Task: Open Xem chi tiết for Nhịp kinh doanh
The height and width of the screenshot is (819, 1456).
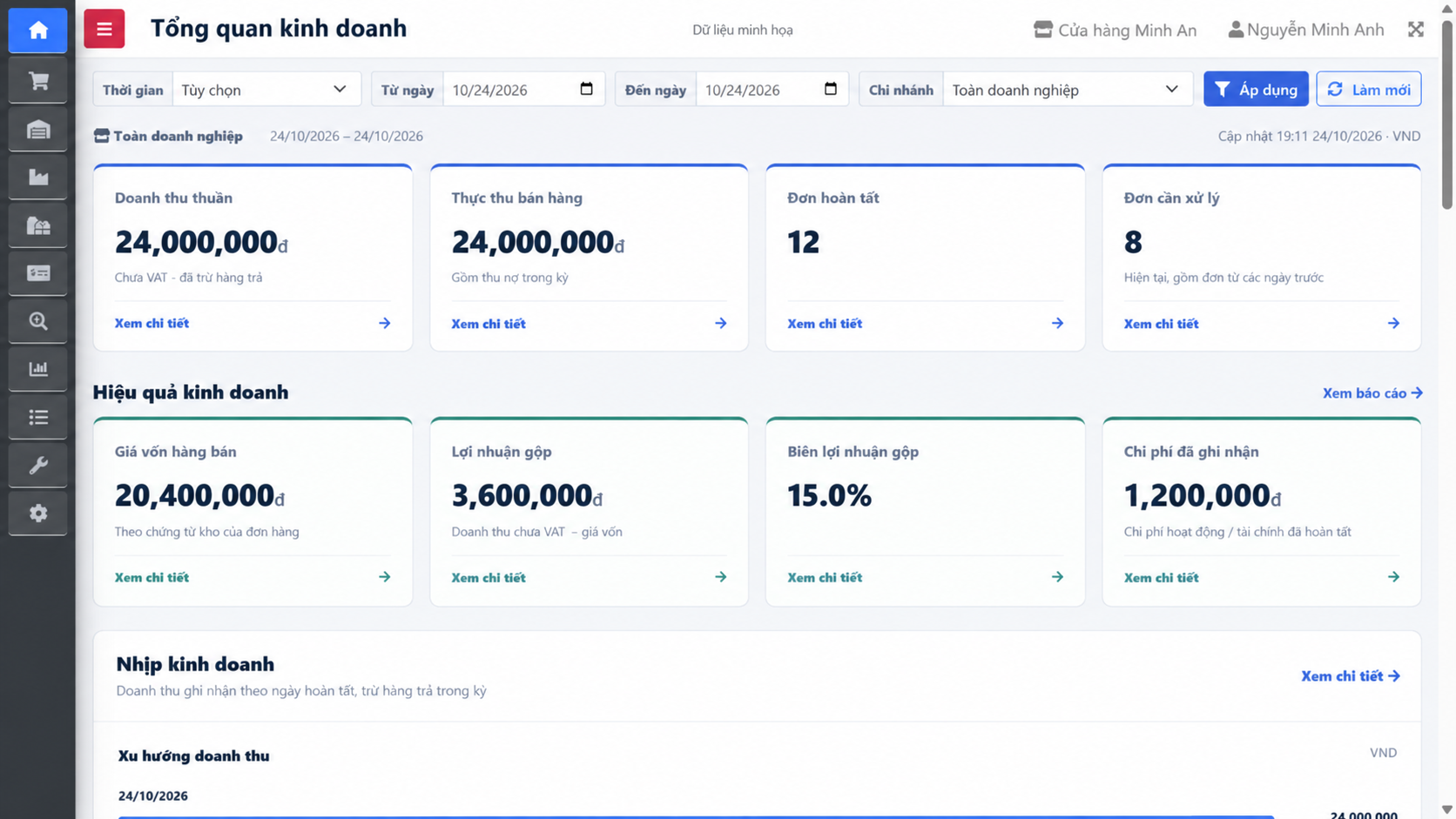Action: coord(1351,676)
